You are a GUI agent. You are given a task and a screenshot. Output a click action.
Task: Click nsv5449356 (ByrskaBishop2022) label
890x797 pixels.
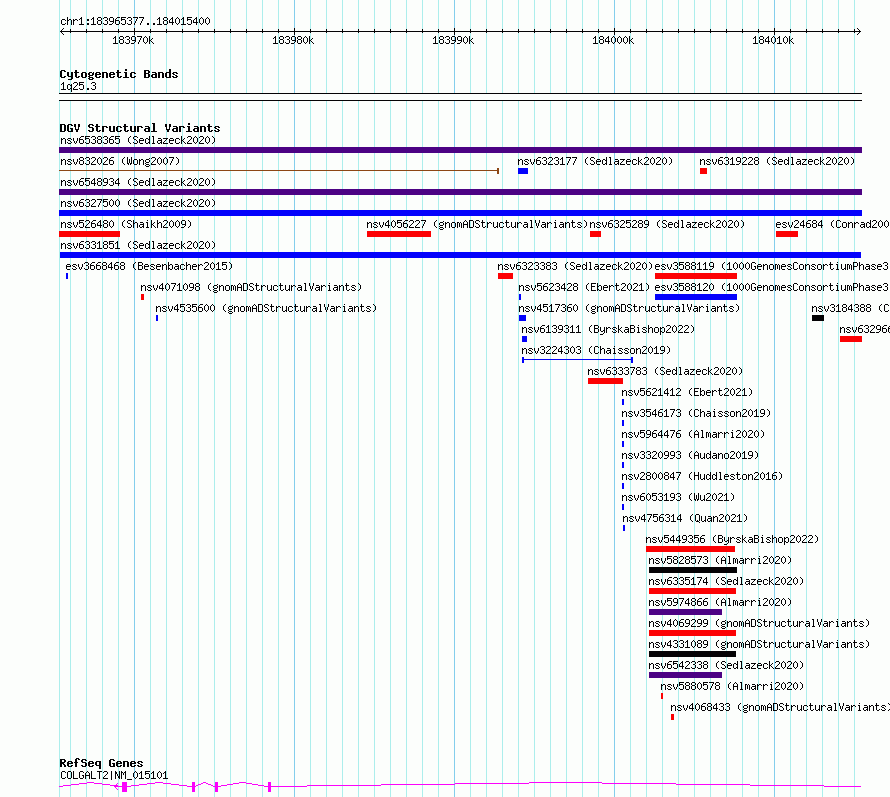pos(732,539)
